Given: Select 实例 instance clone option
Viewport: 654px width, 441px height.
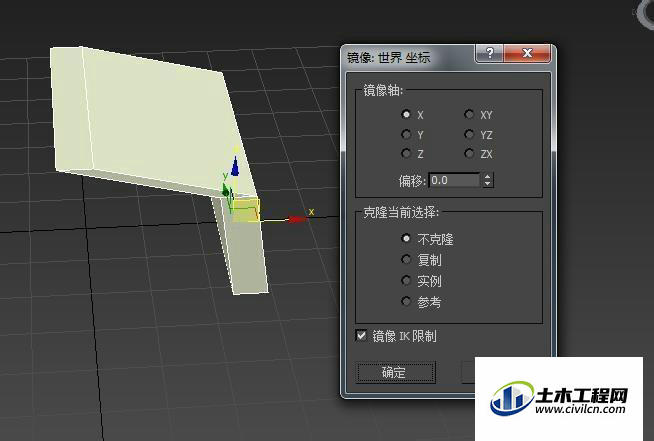Looking at the screenshot, I should pyautogui.click(x=405, y=280).
